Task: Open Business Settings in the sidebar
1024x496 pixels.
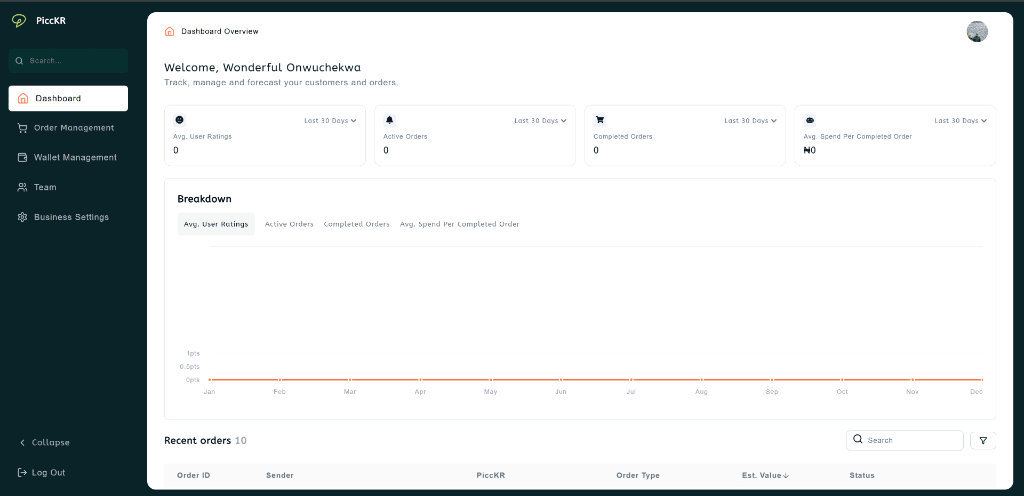Action: click(68, 217)
